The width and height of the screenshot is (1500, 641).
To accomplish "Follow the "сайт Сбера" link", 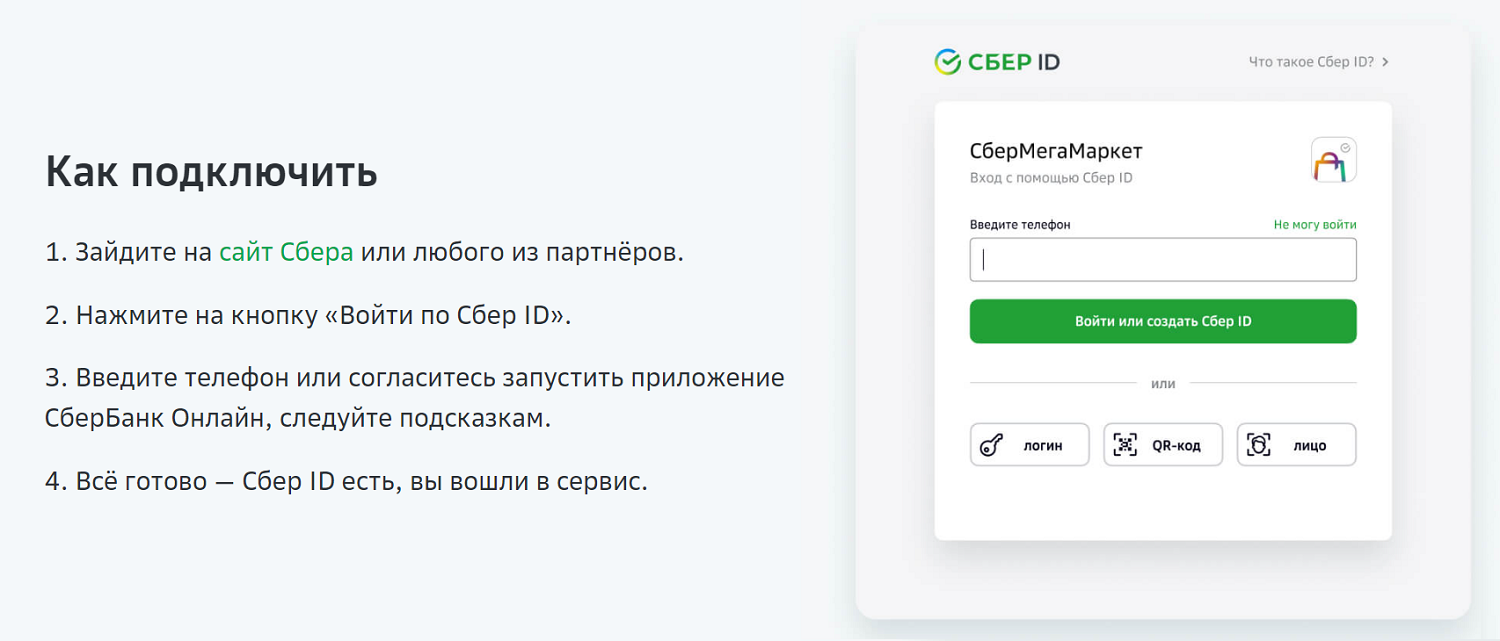I will 286,252.
